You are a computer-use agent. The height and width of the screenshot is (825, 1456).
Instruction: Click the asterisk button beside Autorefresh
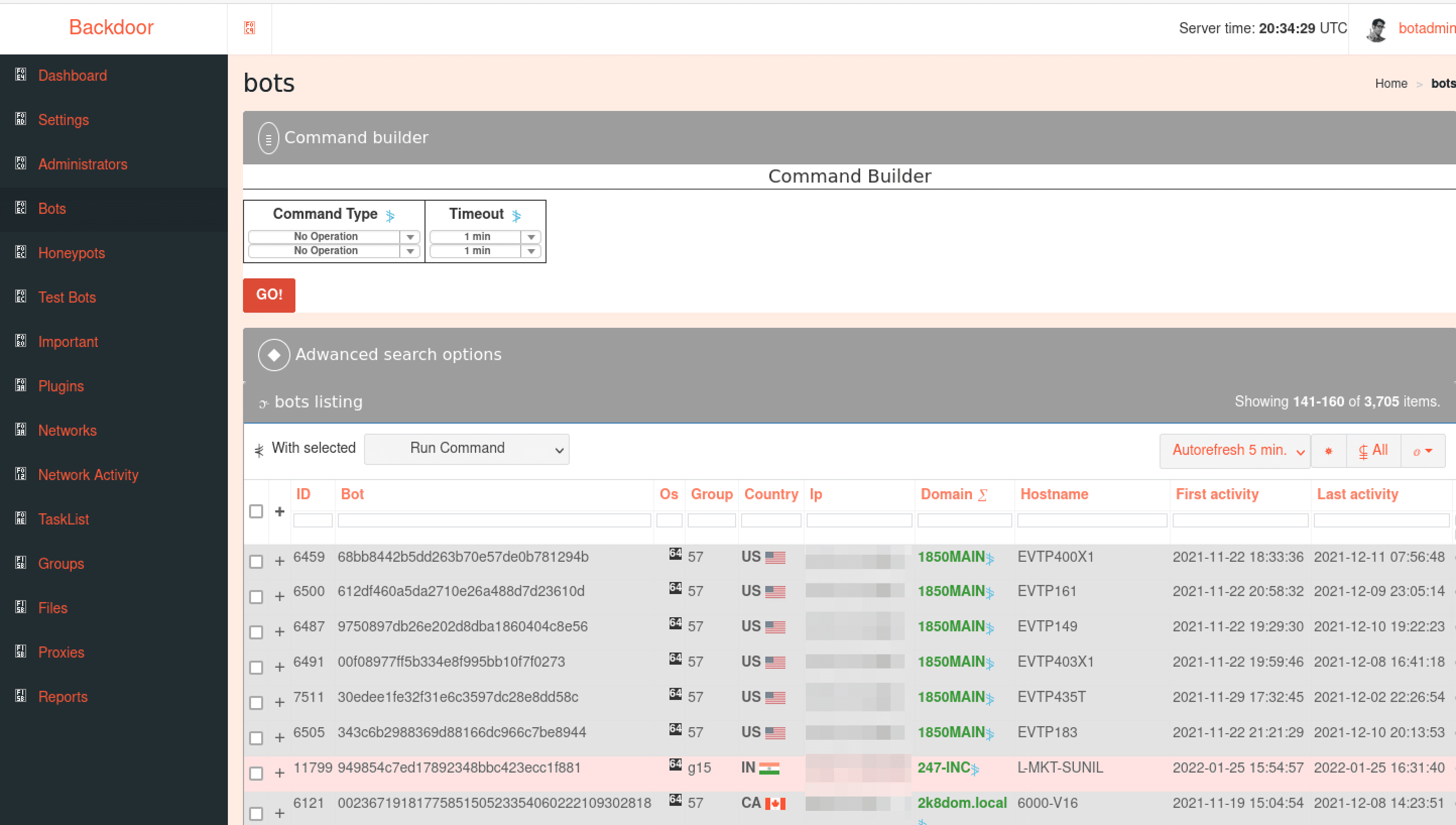[1328, 451]
